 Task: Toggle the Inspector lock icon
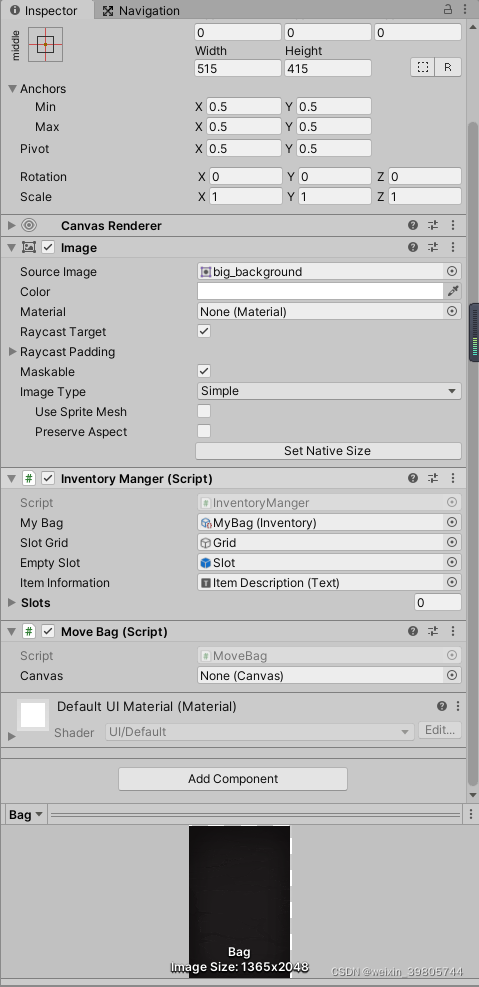coord(448,9)
